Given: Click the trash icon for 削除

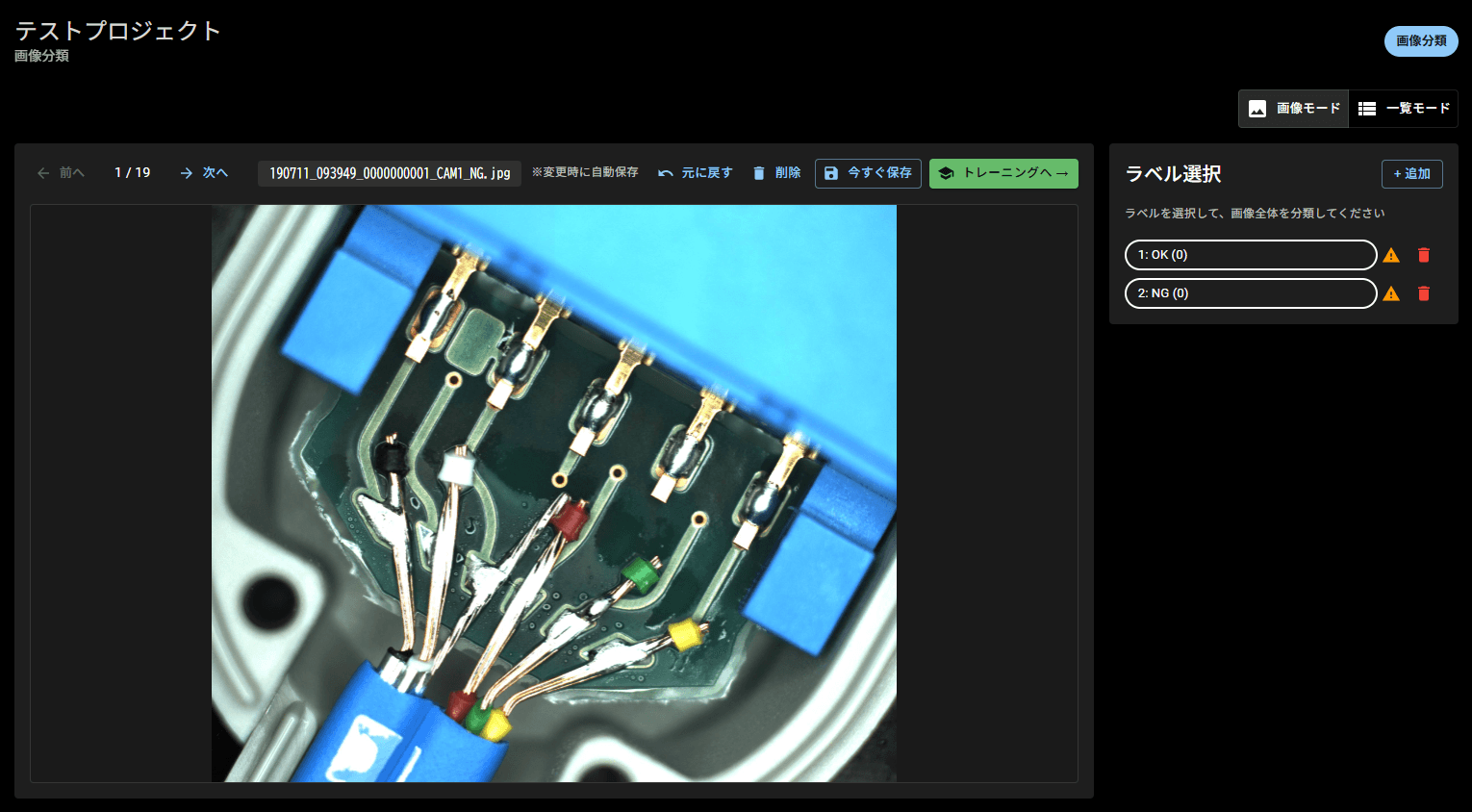Looking at the screenshot, I should tap(759, 173).
